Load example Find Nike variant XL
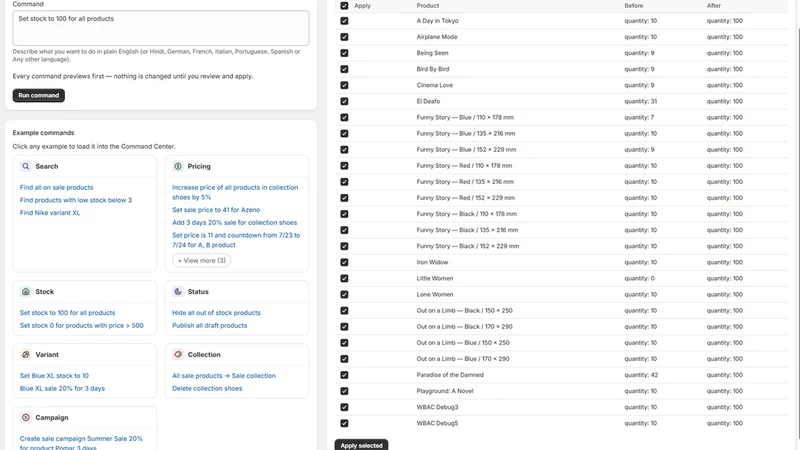Screen dimensions: 800x450 coord(50,213)
